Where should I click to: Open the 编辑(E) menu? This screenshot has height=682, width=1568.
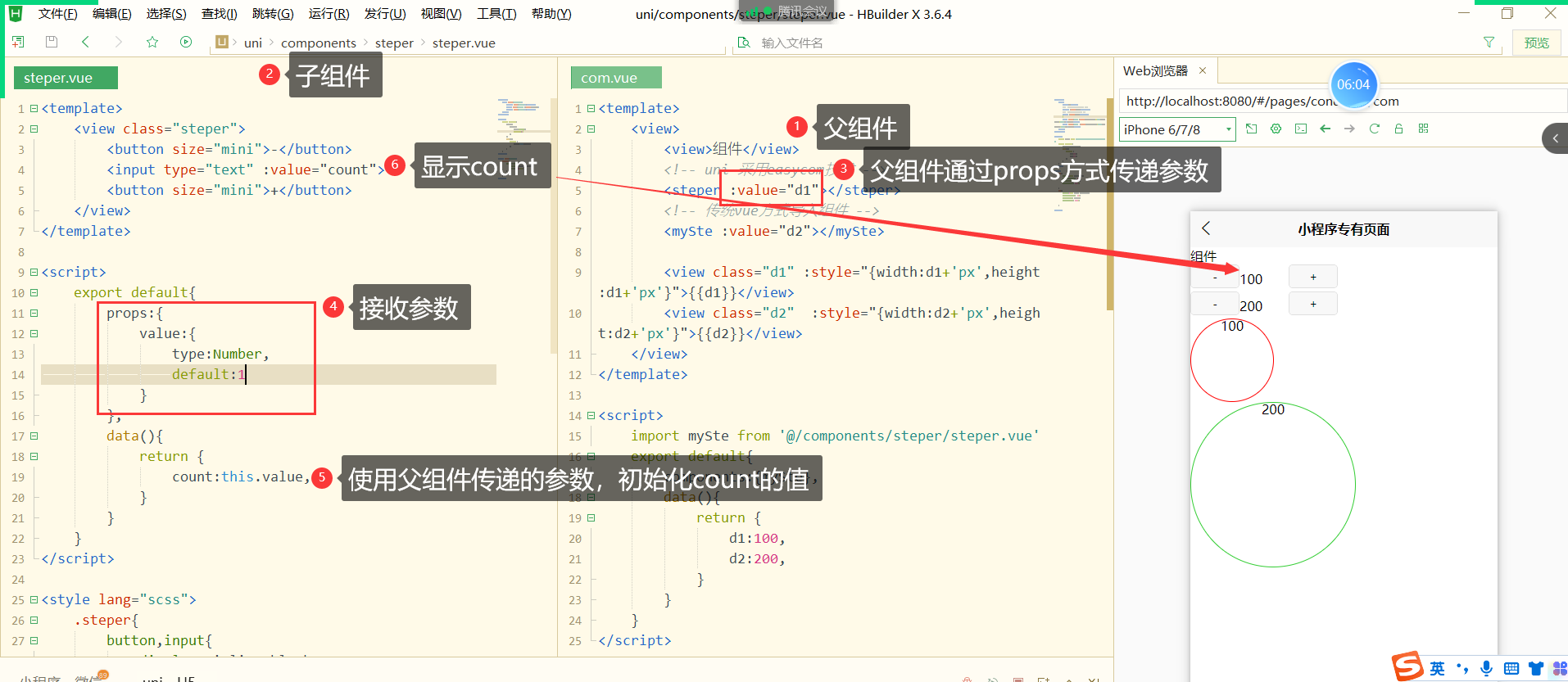(x=111, y=14)
